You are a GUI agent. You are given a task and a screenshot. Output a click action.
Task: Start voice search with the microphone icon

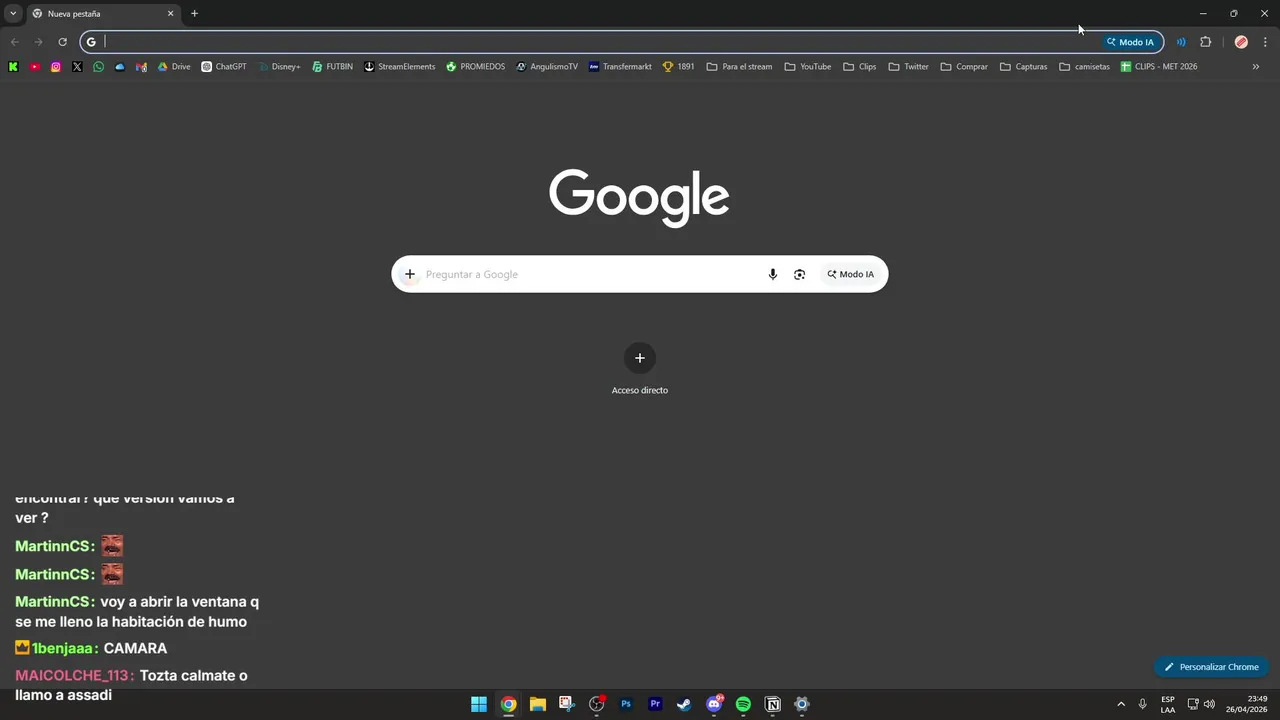click(772, 274)
